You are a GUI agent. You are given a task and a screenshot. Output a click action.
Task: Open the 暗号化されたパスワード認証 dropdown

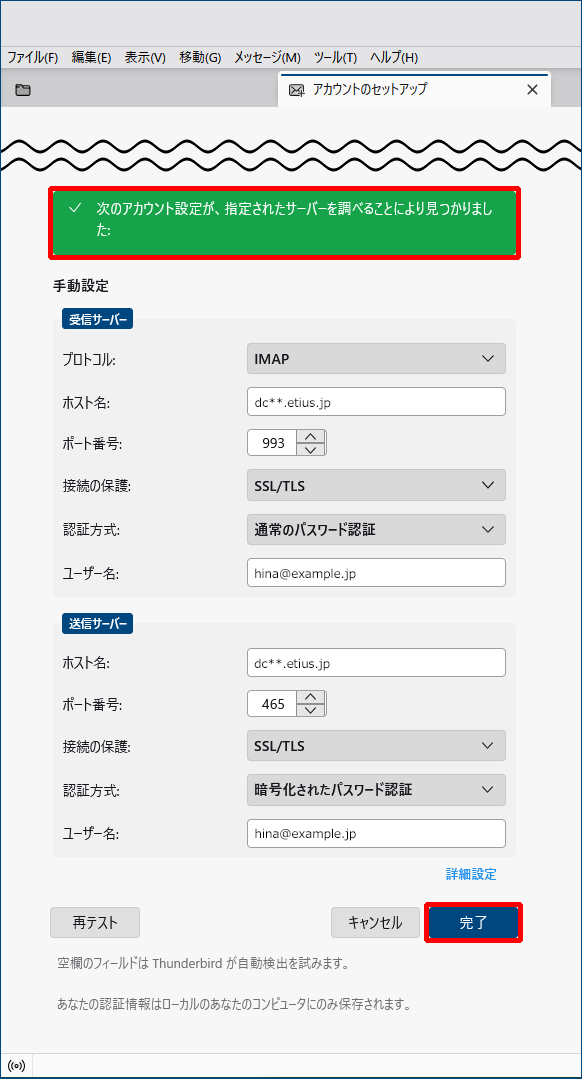(376, 790)
